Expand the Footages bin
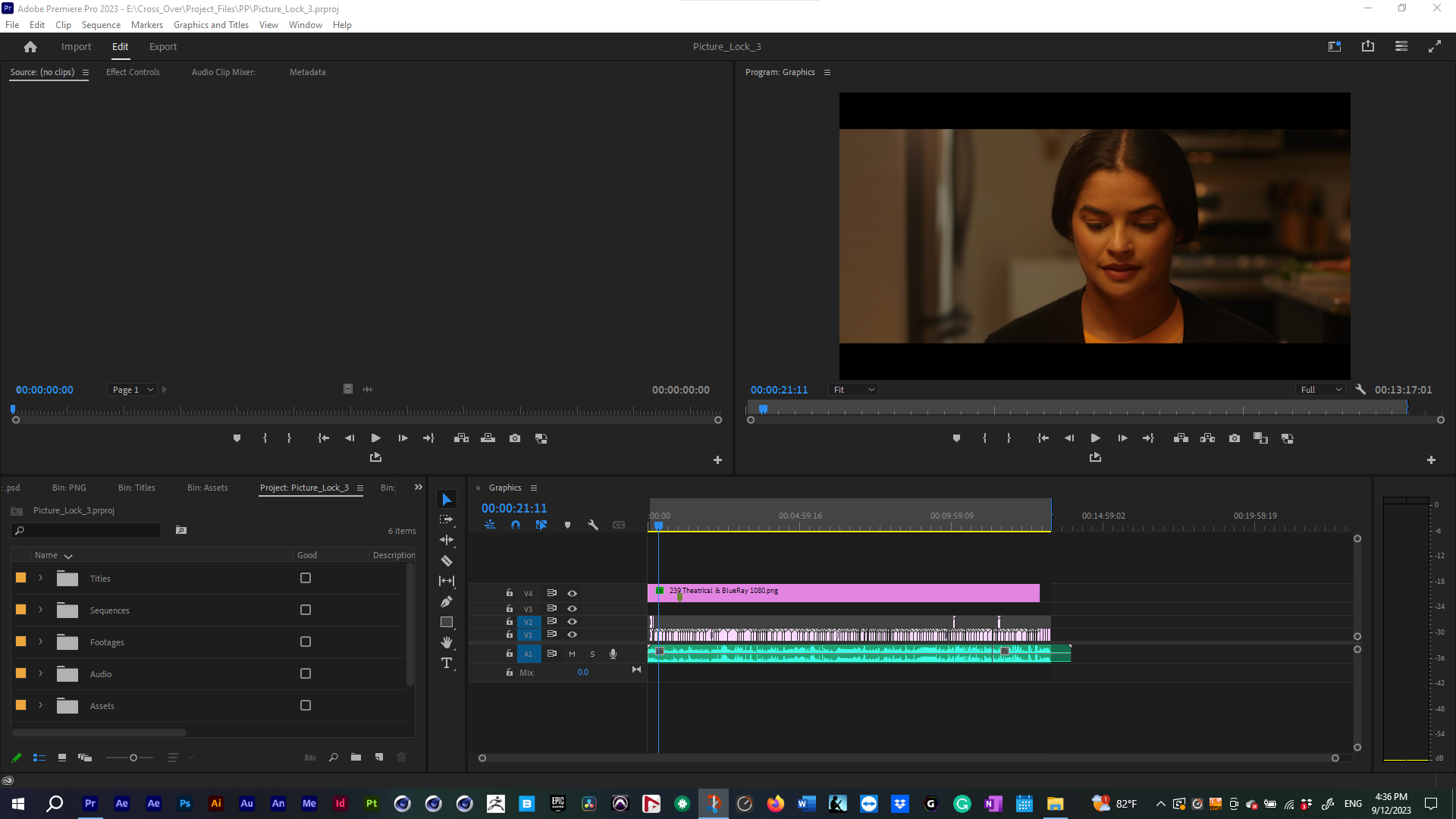Viewport: 1456px width, 819px height. pos(41,642)
